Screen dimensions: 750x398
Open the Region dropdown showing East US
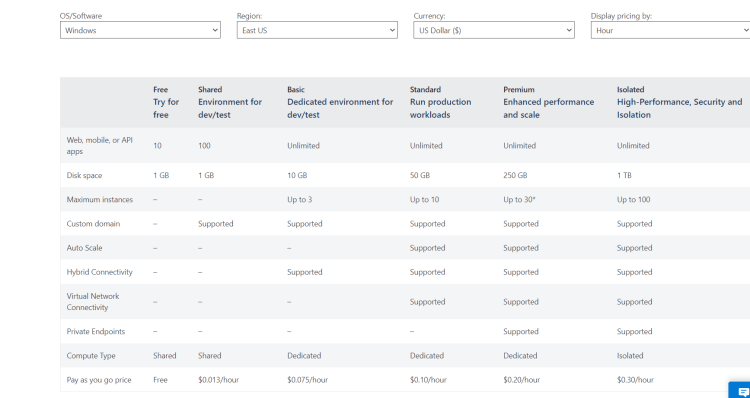click(317, 30)
